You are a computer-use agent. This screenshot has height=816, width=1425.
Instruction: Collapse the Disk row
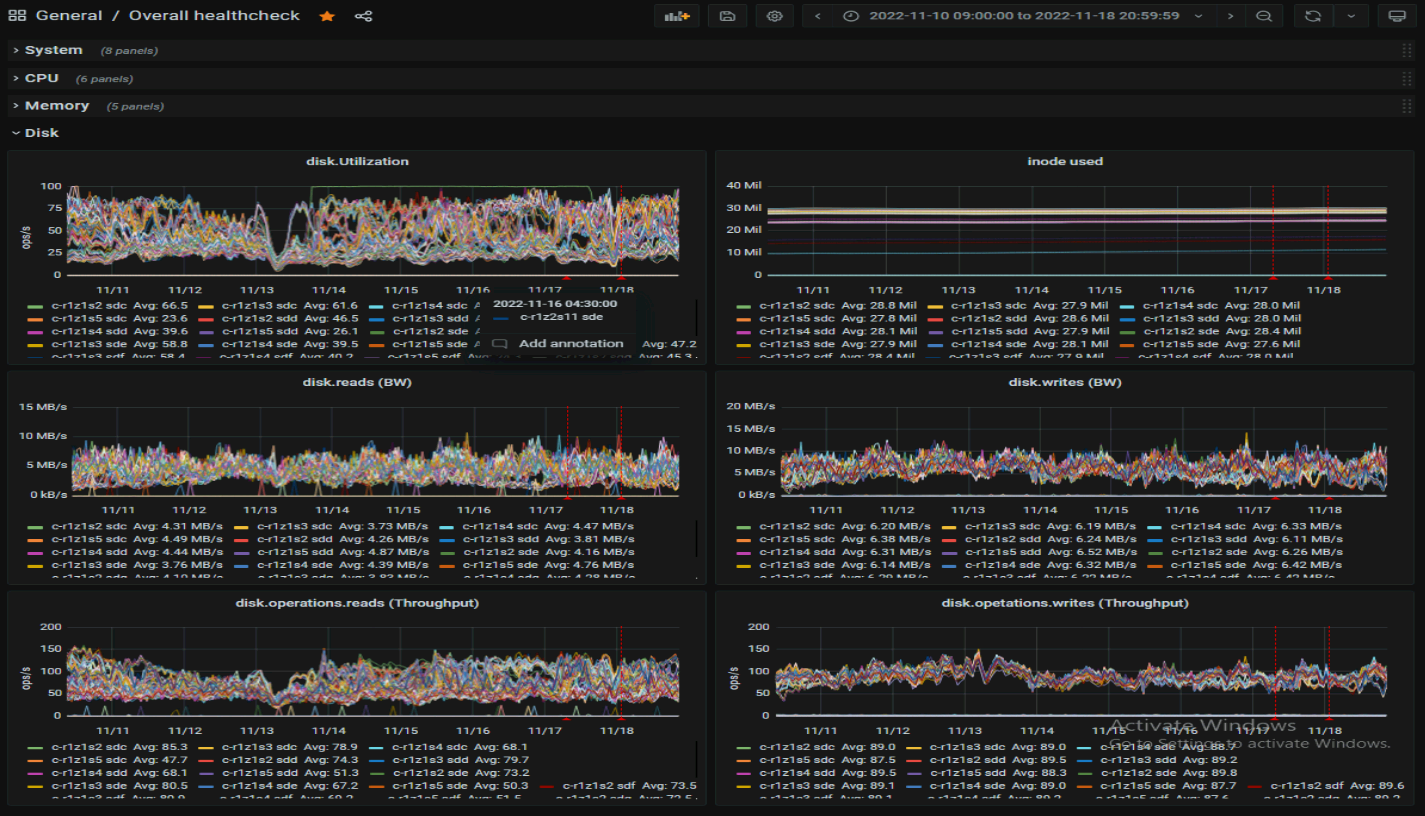41,133
